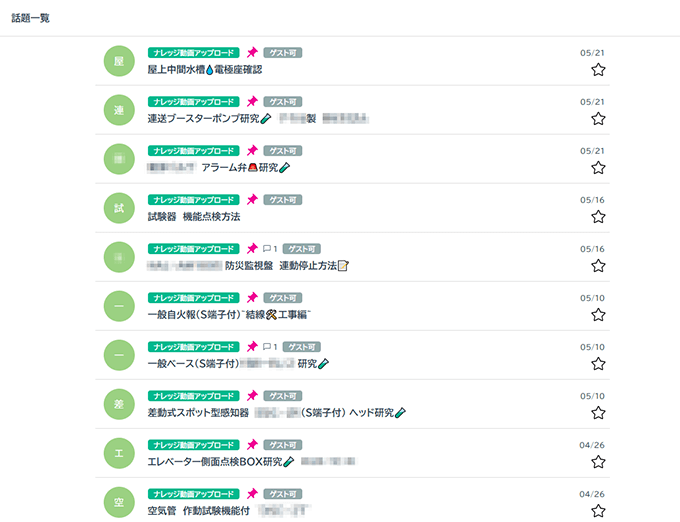Image resolution: width=680 pixels, height=522 pixels.
Task: Open 差動式スポット型感知器 ヘッド研究 topic
Action: click(x=277, y=412)
